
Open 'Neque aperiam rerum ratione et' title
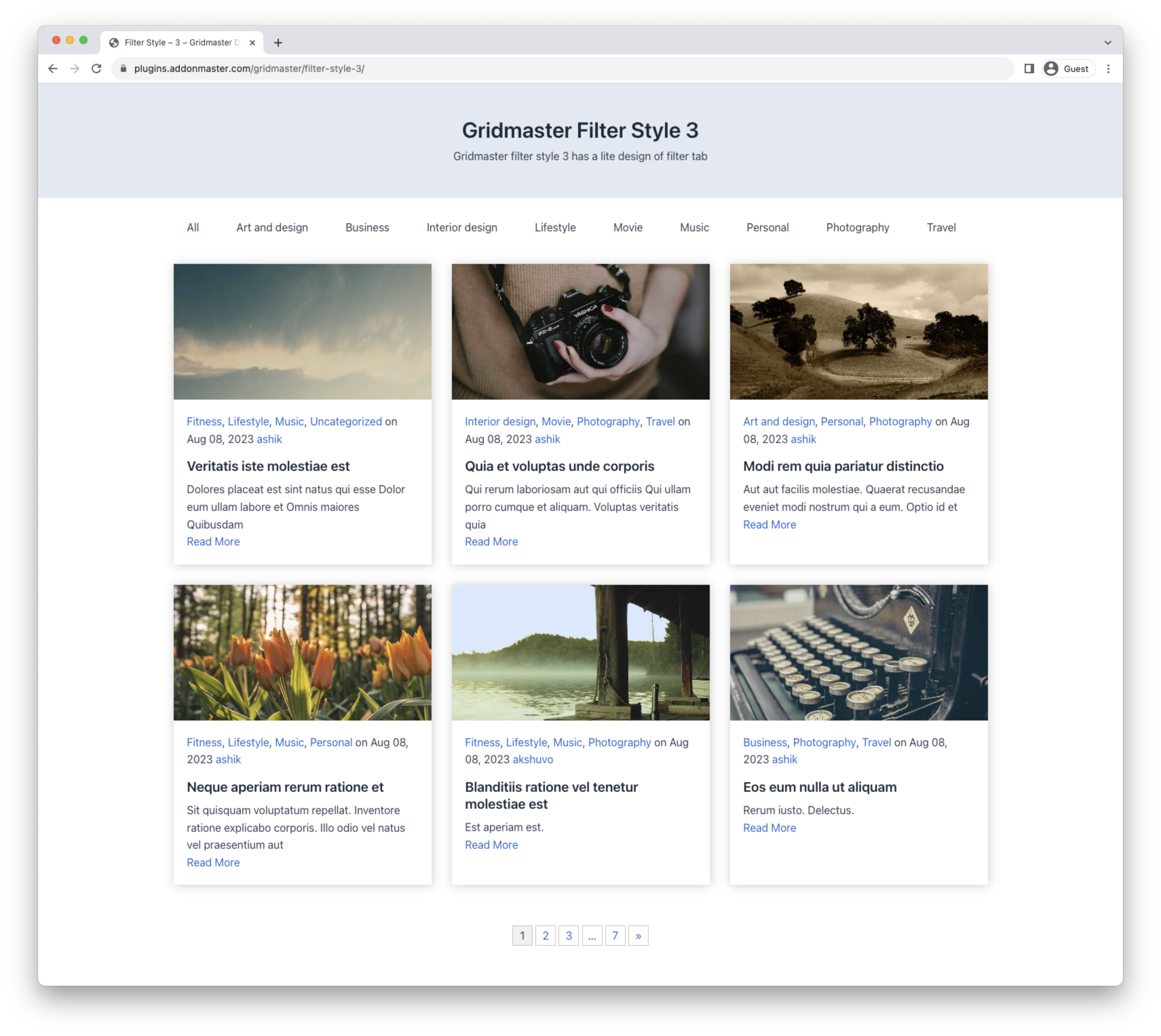click(x=285, y=787)
